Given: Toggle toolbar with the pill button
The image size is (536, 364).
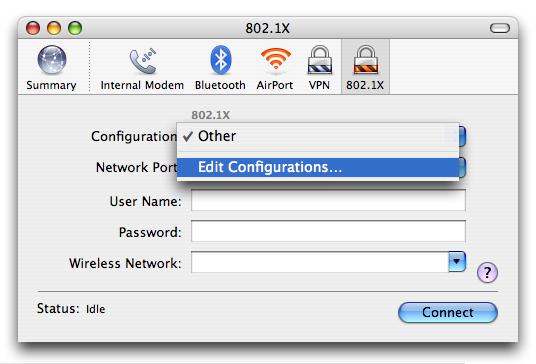Looking at the screenshot, I should coord(500,28).
